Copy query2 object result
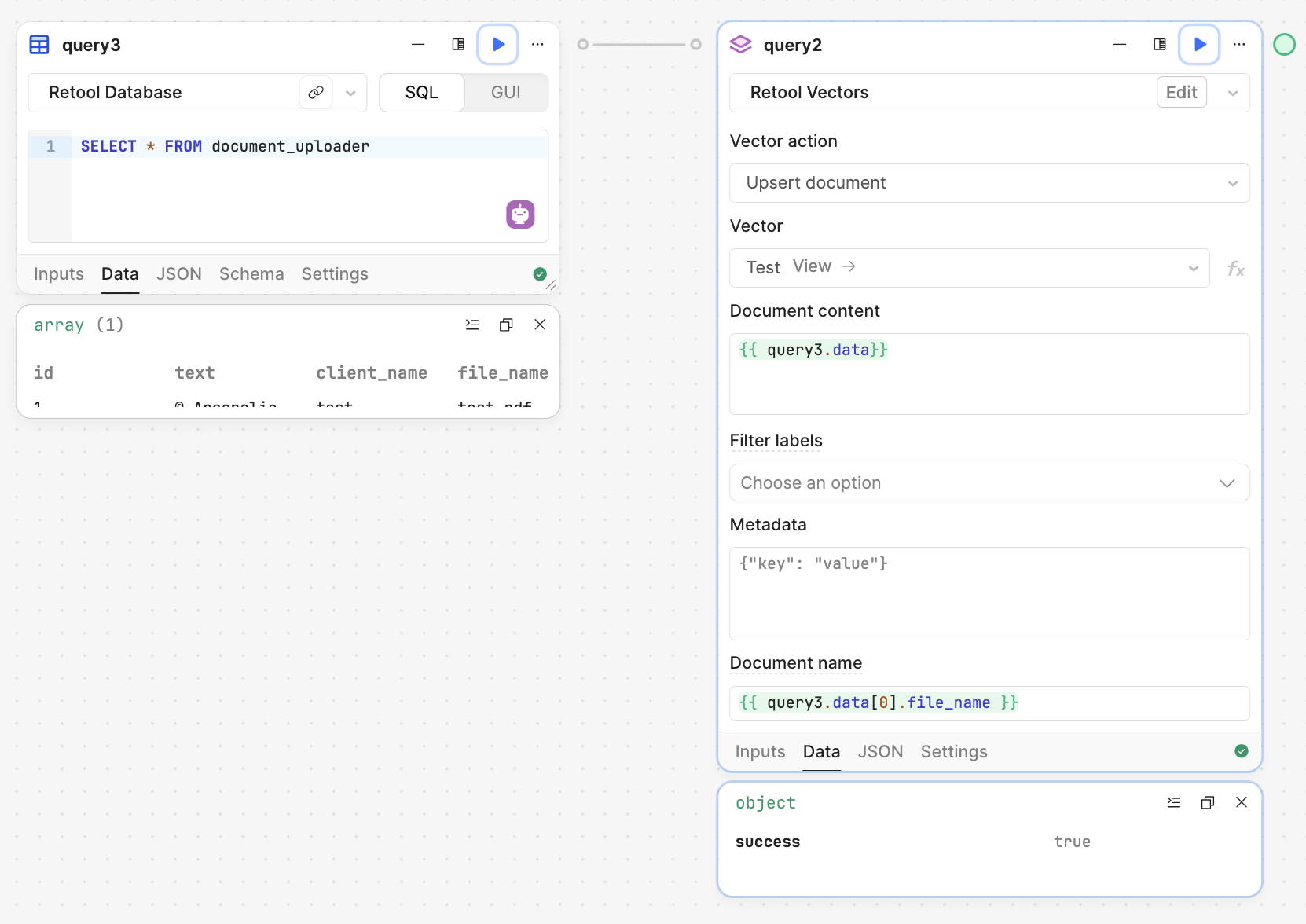Viewport: 1306px width, 924px height. pyautogui.click(x=1208, y=802)
